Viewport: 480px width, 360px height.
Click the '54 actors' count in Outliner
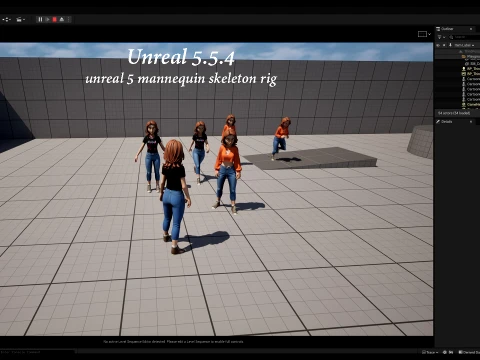454,113
